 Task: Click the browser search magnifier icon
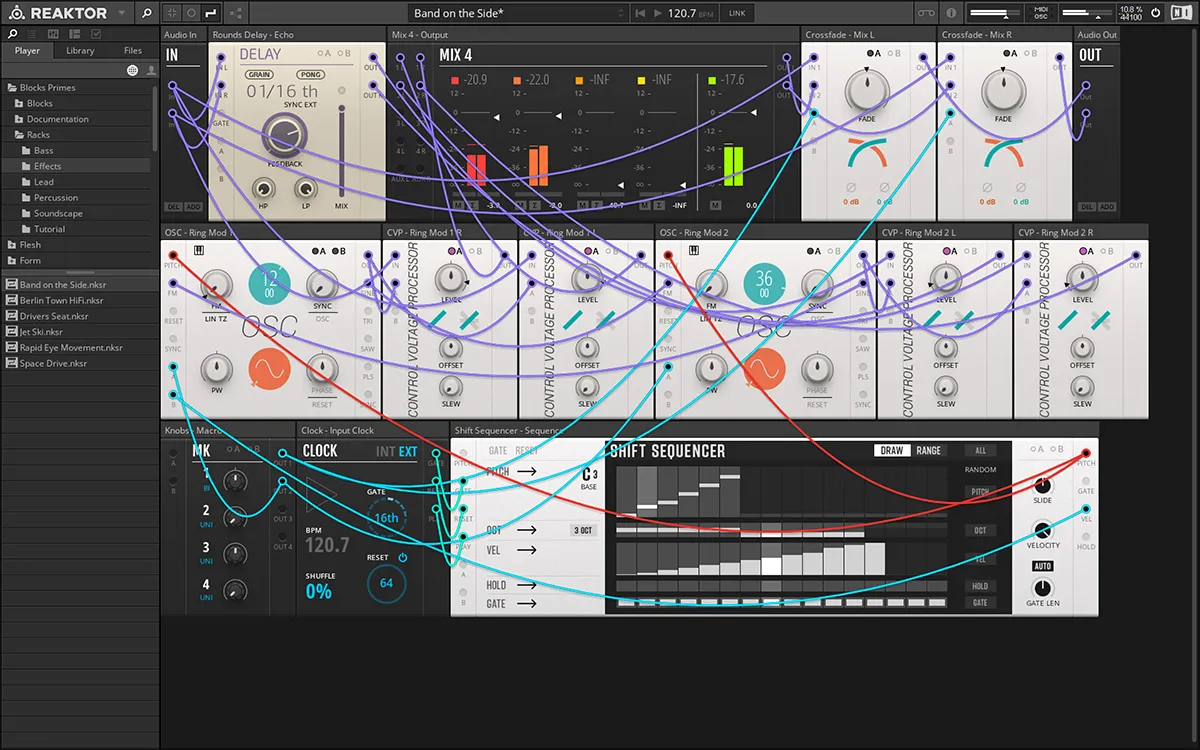coord(11,34)
